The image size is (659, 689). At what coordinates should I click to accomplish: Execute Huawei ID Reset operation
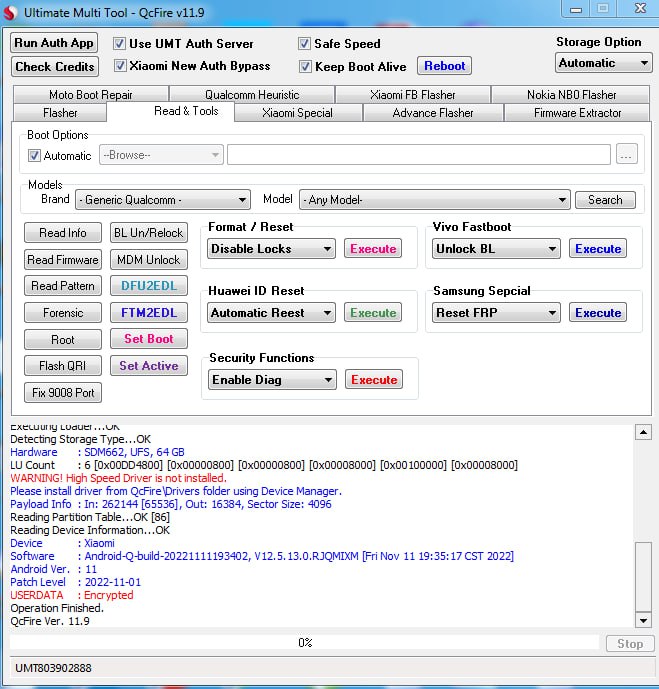373,313
